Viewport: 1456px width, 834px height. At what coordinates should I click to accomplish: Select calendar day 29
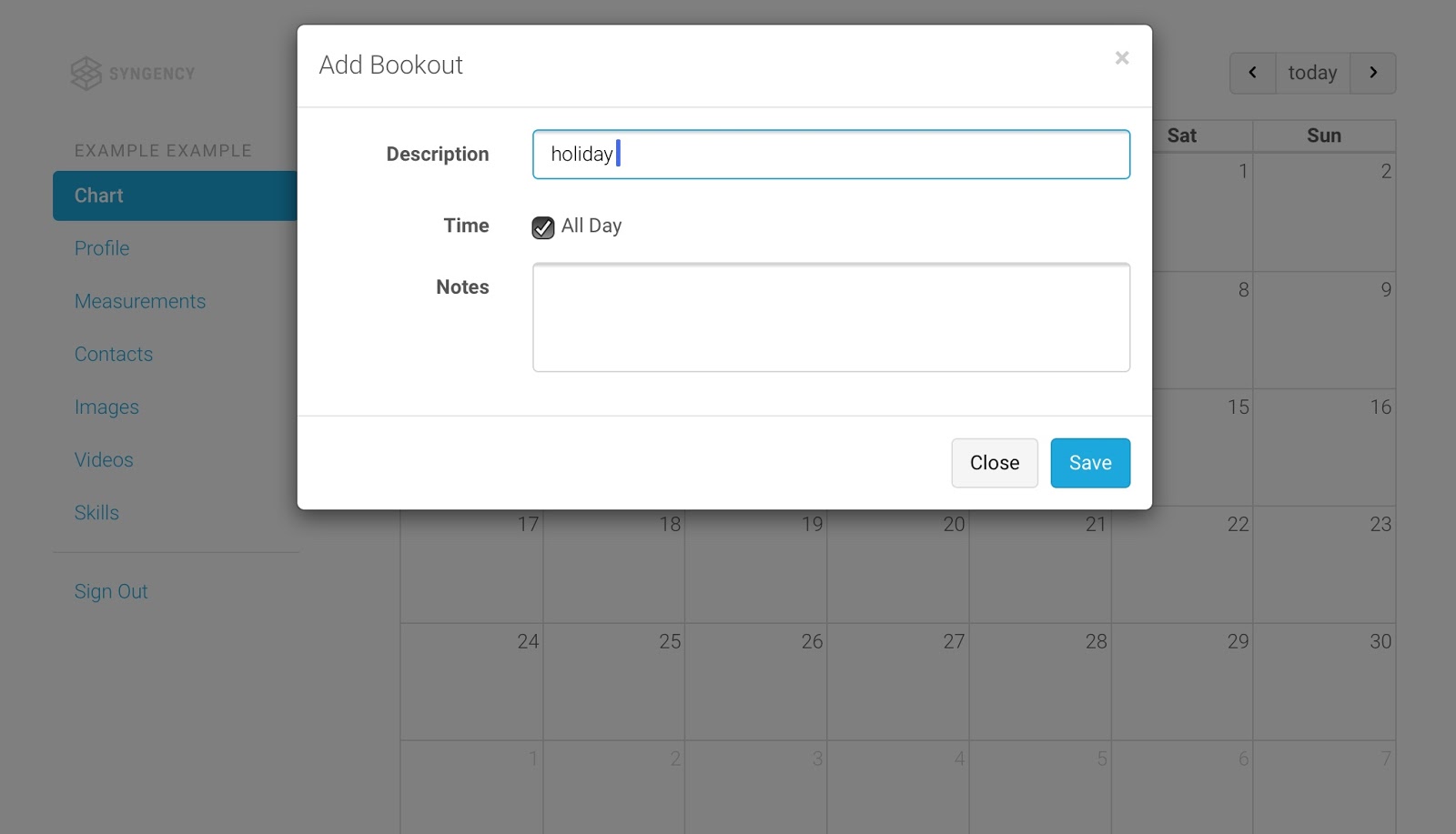click(x=1182, y=681)
